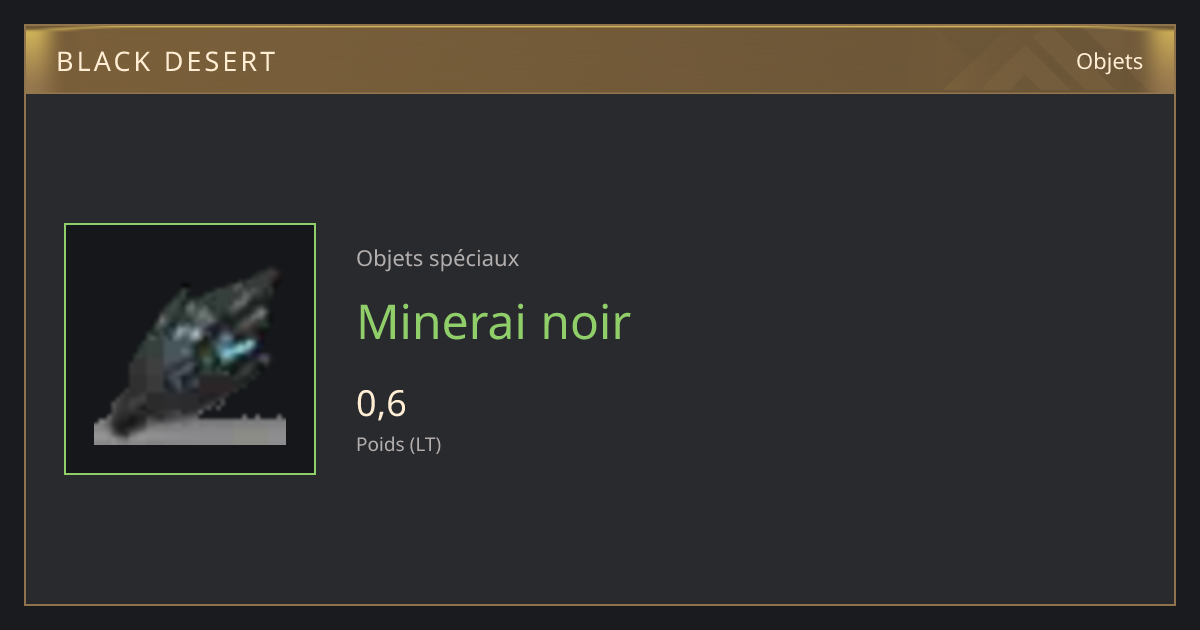The image size is (1200, 630).
Task: Open the Objets link in header
Action: [x=1109, y=61]
